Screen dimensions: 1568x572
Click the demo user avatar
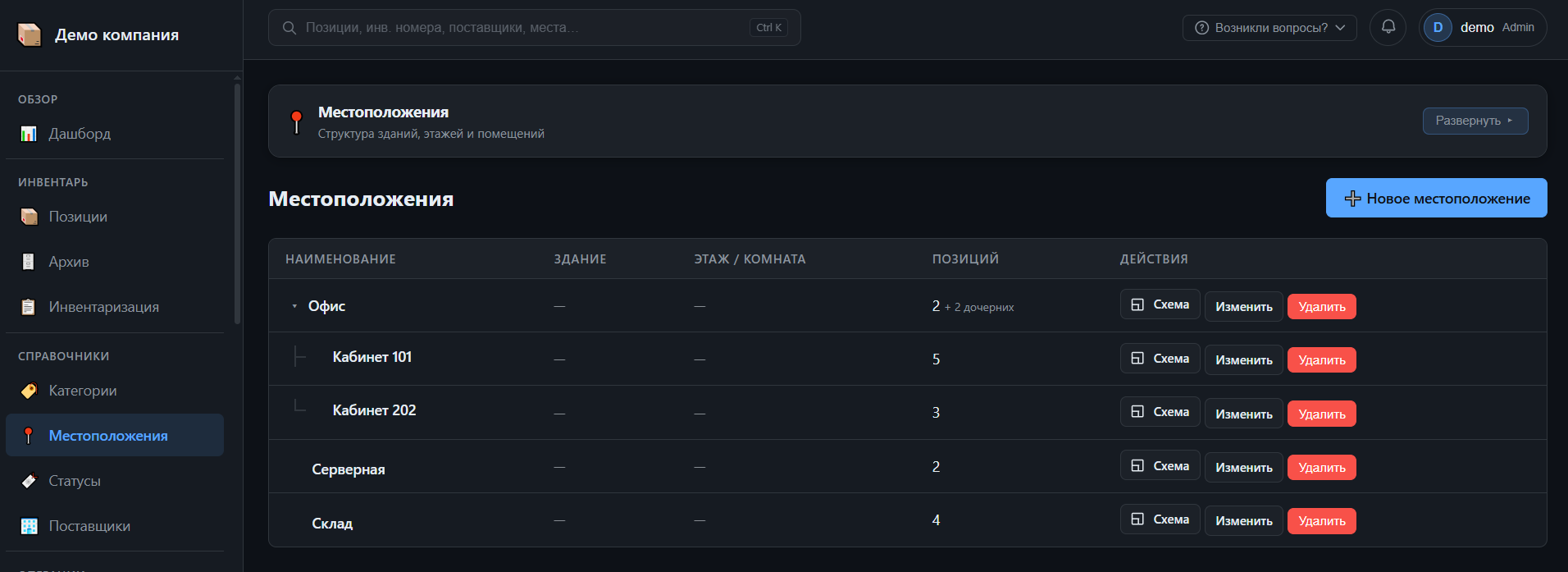(1438, 28)
